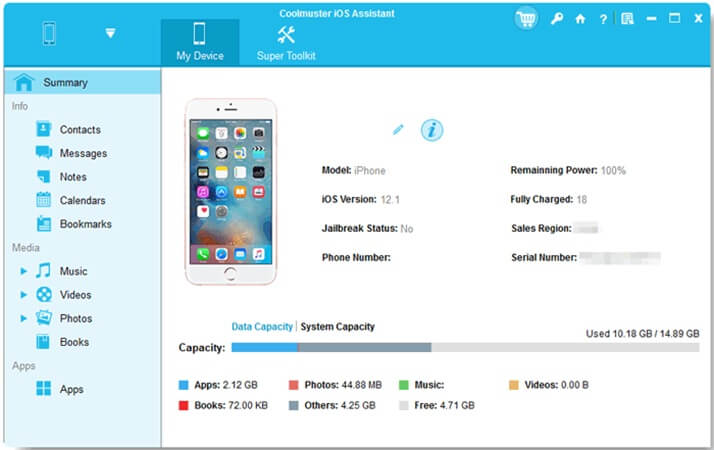Click the gray-blue Others segment of capacity bar
The image size is (714, 450).
click(x=365, y=348)
